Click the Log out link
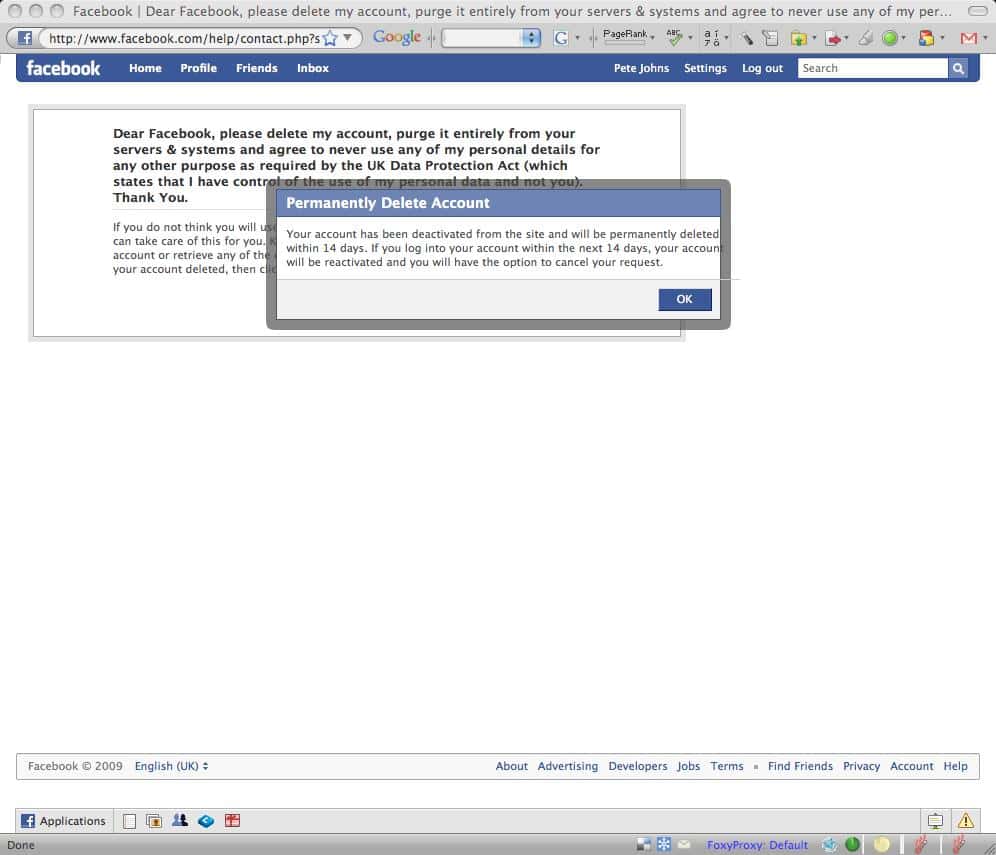The width and height of the screenshot is (996, 855). (762, 68)
